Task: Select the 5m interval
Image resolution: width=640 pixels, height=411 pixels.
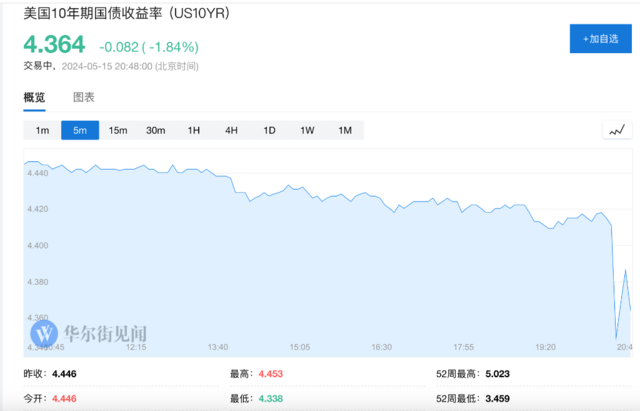Action: click(80, 130)
